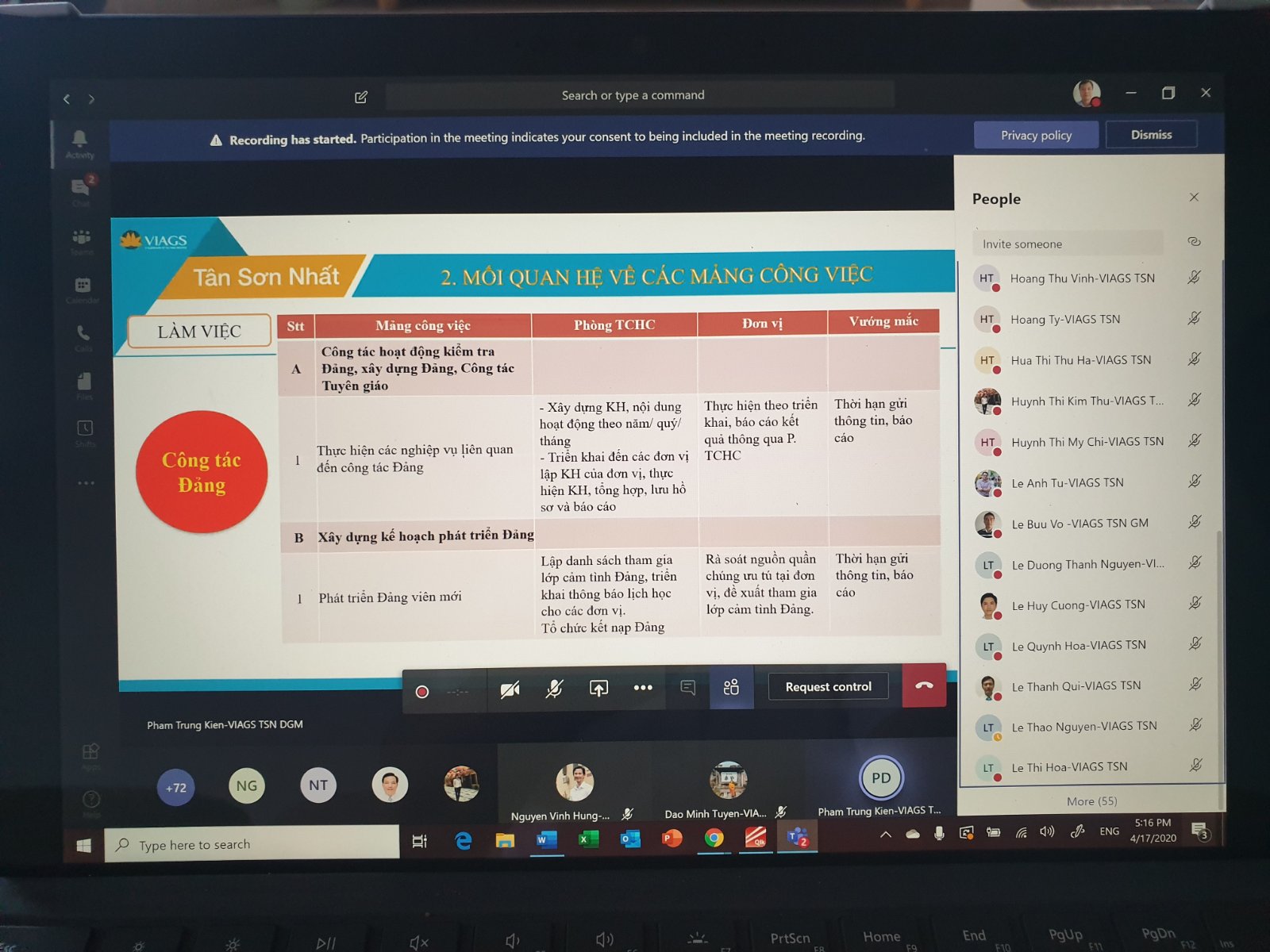Open the profile picture menu in title bar
1270x952 pixels.
coord(1087,93)
